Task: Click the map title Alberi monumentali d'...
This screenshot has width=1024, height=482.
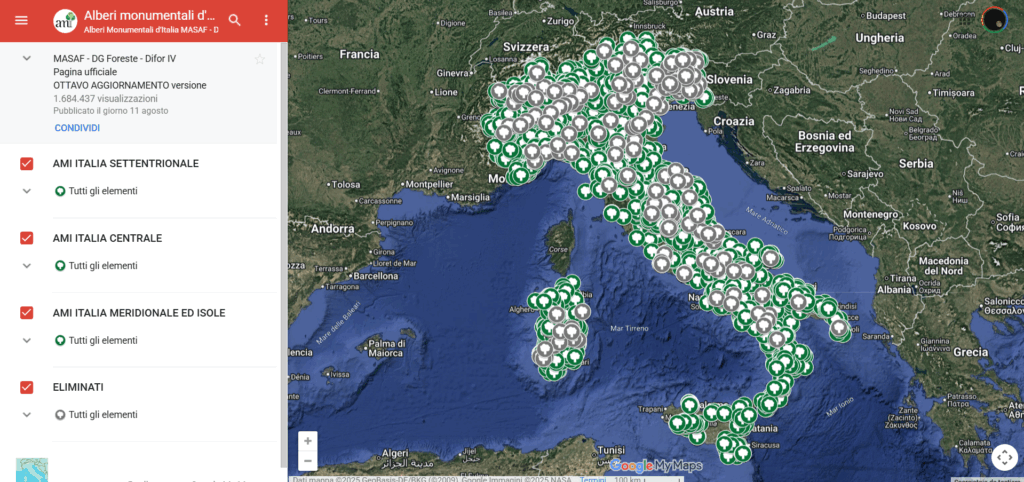Action: (150, 16)
